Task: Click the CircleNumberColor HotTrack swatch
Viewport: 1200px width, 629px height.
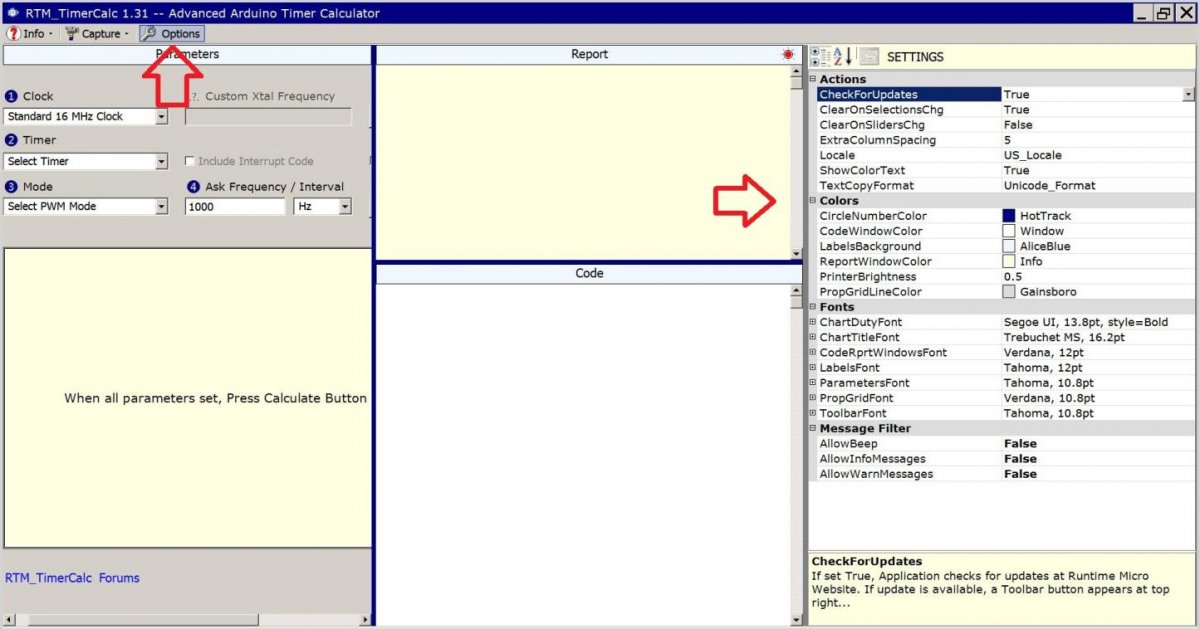Action: (x=1009, y=216)
